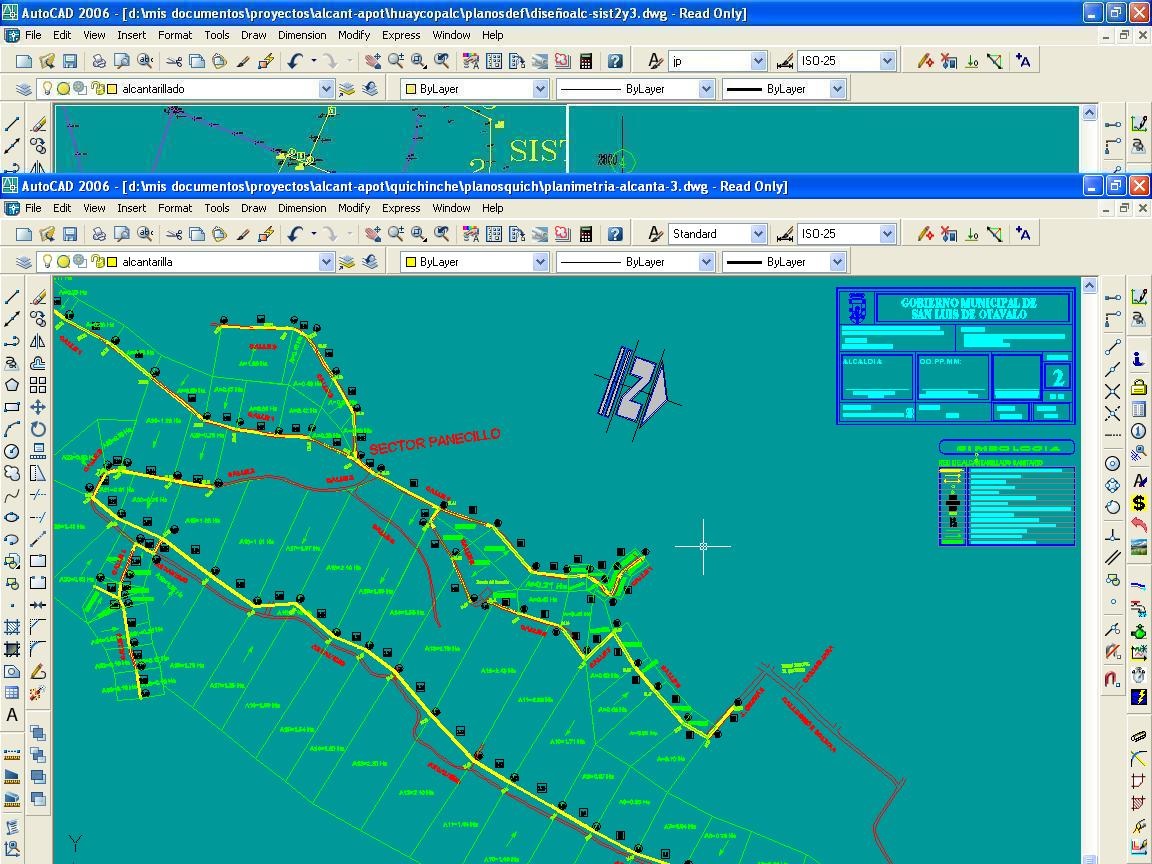1152x864 pixels.
Task: Expand ISO-25 dimension style dropdown in lower window
Action: pyautogui.click(x=886, y=234)
